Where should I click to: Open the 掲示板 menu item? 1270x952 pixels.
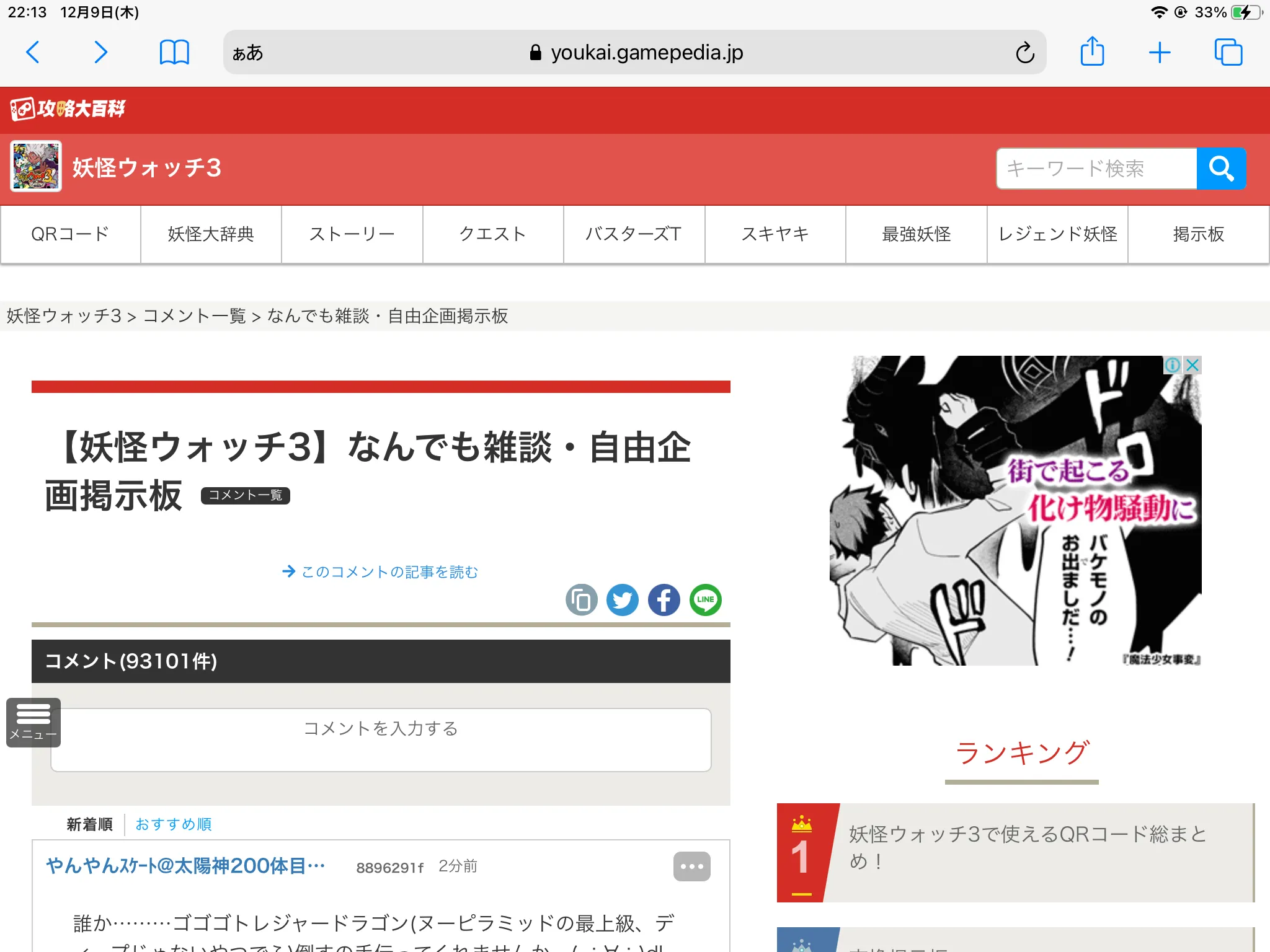pos(1199,234)
